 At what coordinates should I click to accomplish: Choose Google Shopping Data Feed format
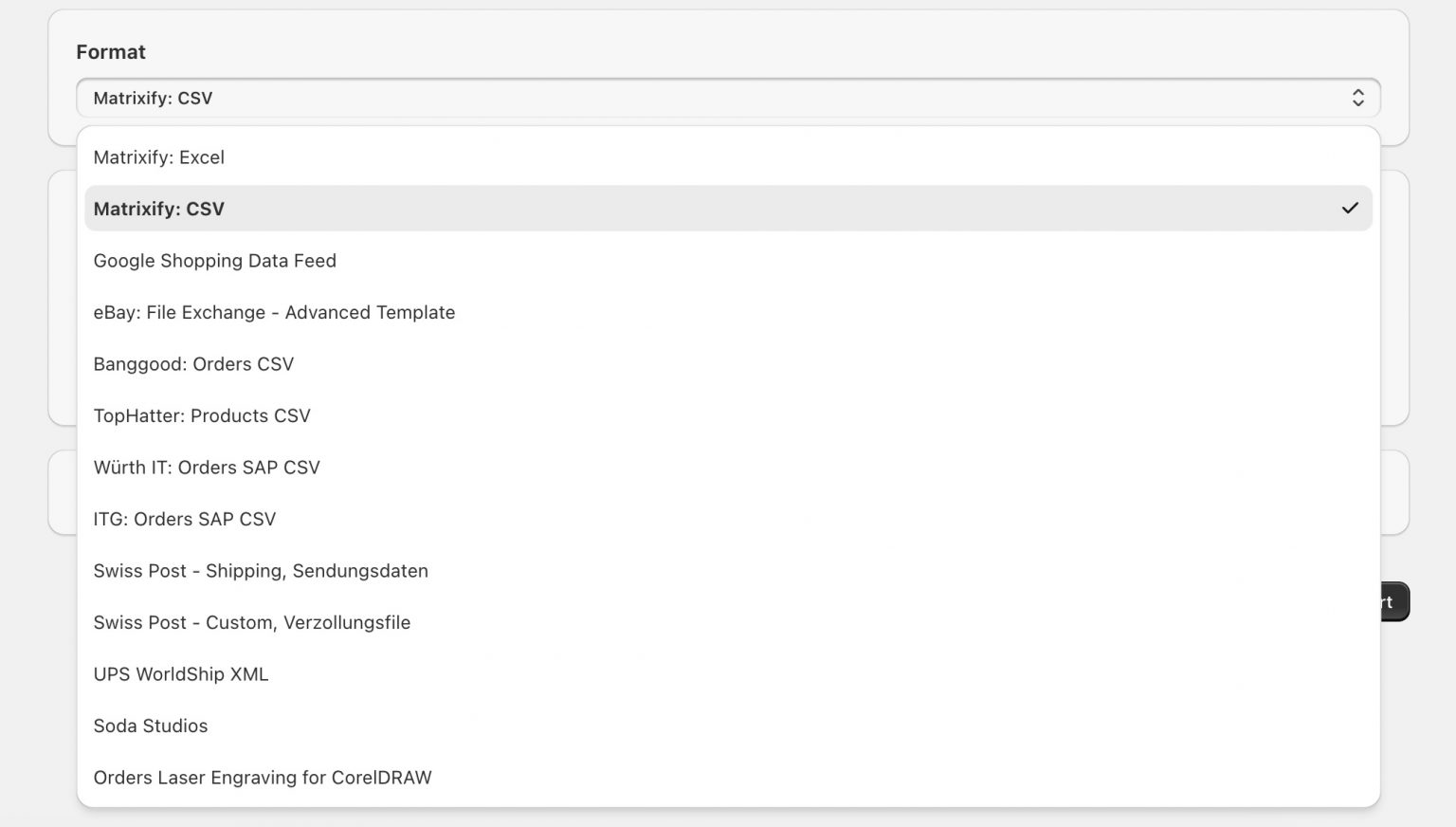tap(214, 261)
